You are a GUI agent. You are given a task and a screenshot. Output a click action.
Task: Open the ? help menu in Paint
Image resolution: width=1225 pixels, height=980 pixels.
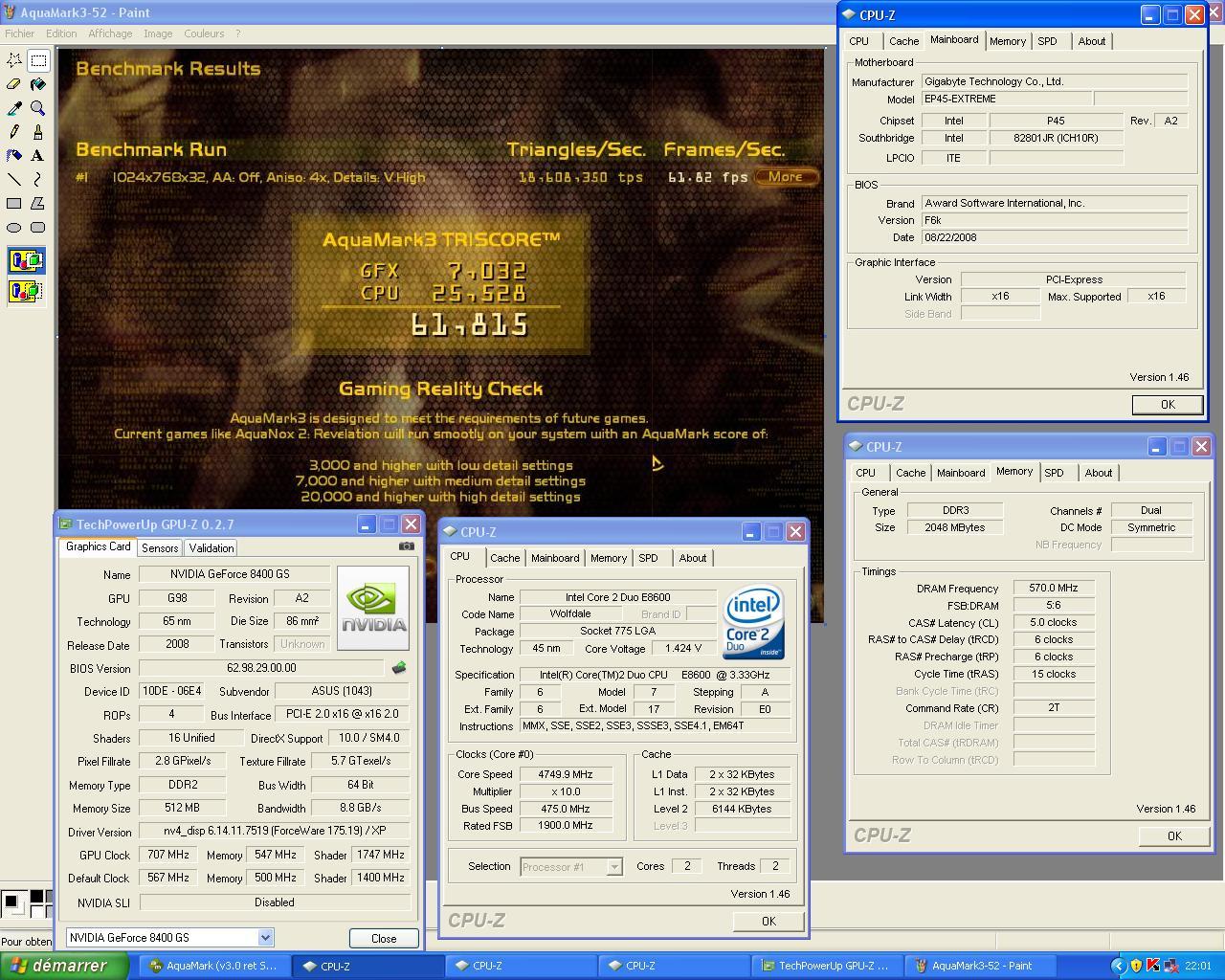click(x=237, y=33)
